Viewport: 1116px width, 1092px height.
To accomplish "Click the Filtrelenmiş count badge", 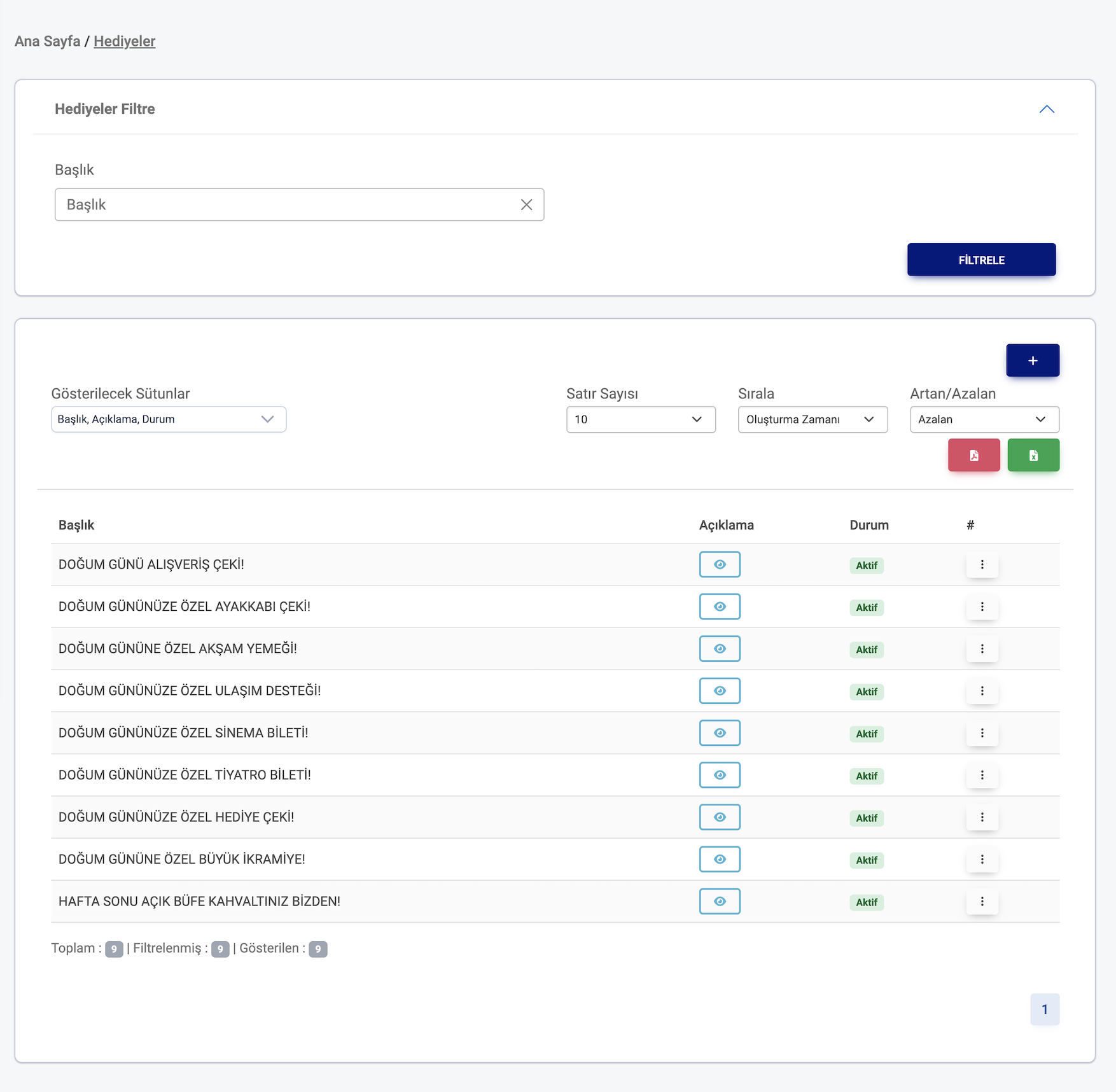I will point(220,949).
